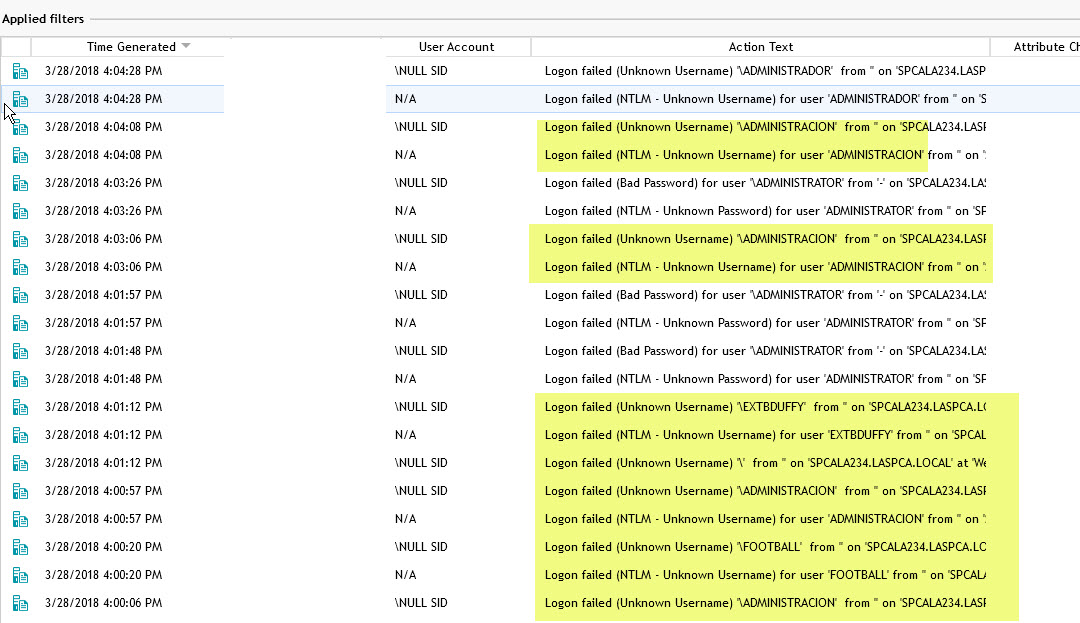This screenshot has width=1080, height=623.
Task: Open details icon for the 4:01:57 PM logon failure
Action: pyautogui.click(x=20, y=294)
